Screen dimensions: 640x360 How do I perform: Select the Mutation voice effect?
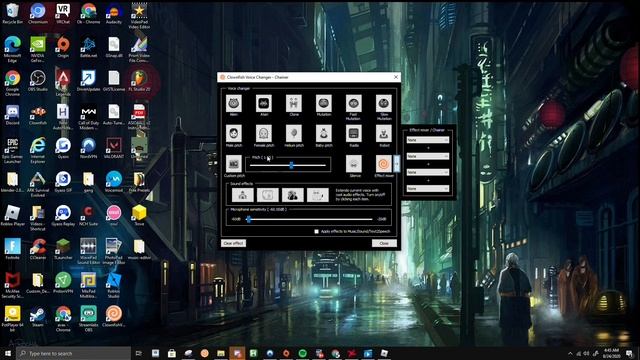tap(324, 103)
